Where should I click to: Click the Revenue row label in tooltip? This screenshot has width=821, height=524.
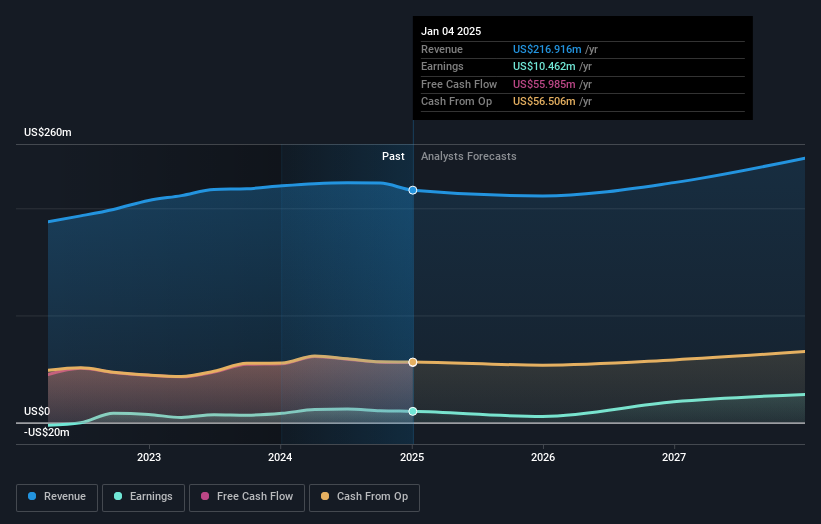(x=442, y=49)
